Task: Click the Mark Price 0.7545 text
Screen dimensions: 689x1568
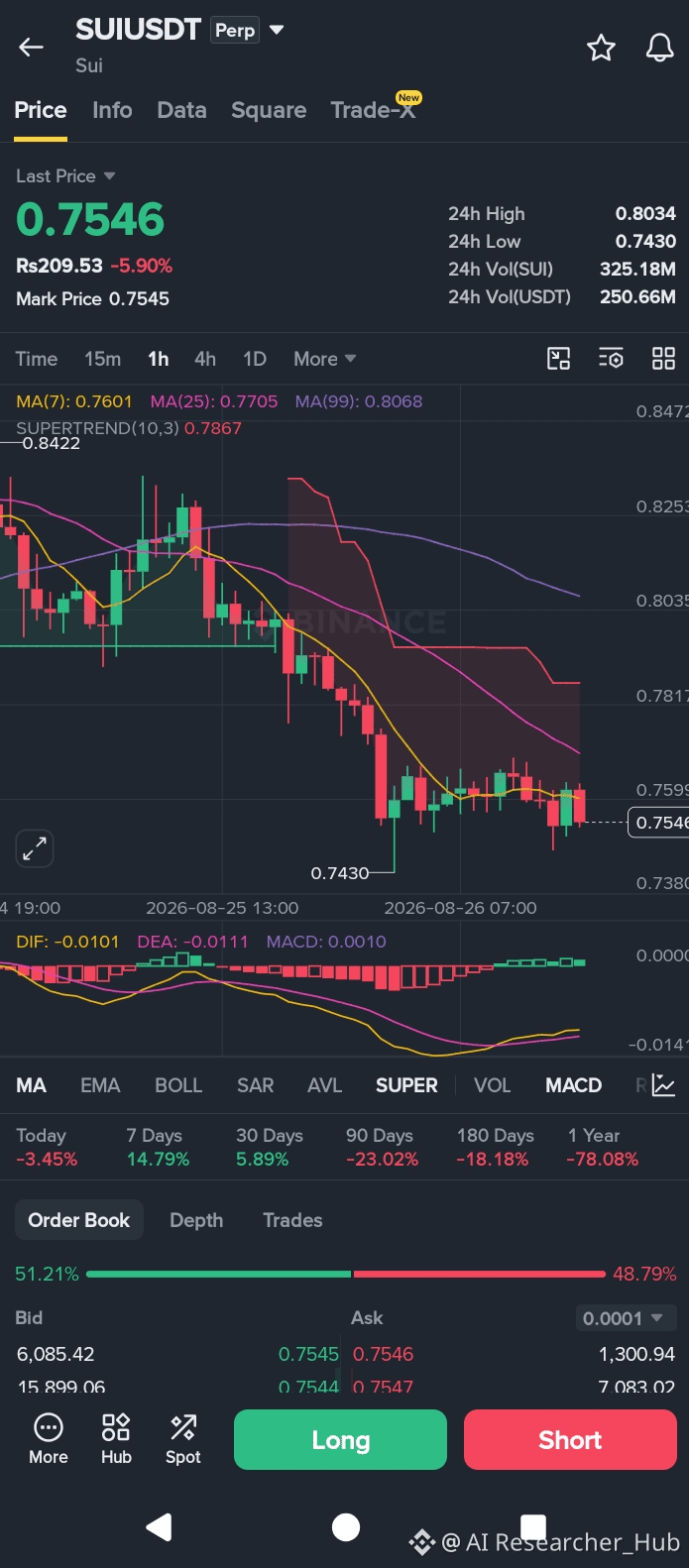Action: click(x=92, y=298)
